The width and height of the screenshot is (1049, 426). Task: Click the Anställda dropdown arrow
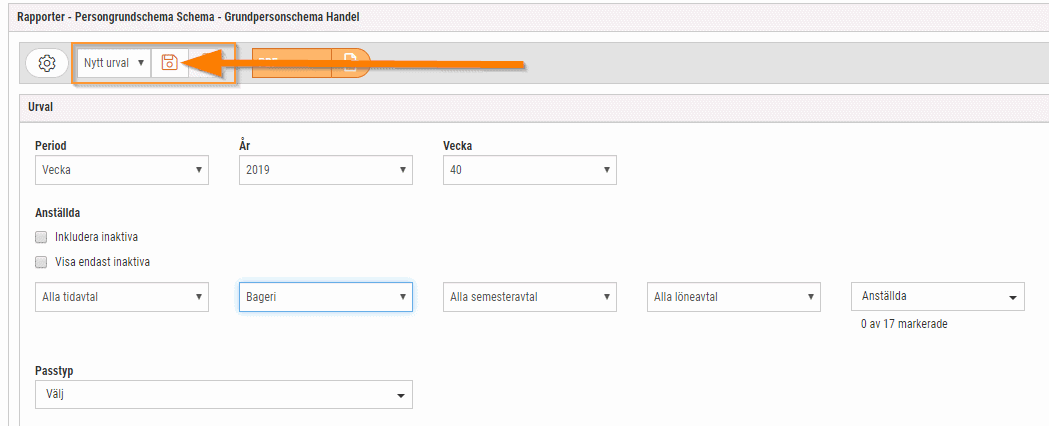[1012, 298]
